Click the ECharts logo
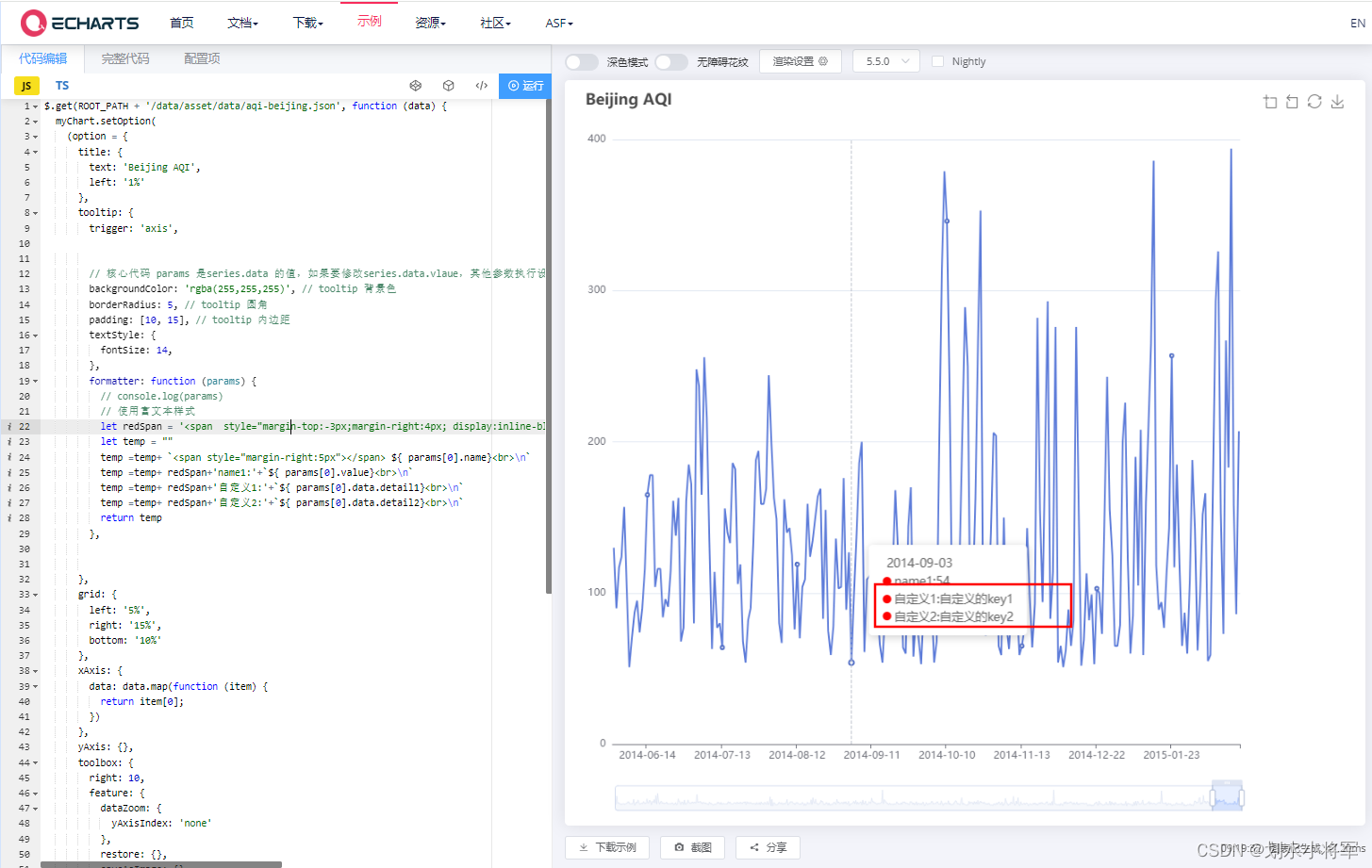The image size is (1372, 868). (x=79, y=23)
